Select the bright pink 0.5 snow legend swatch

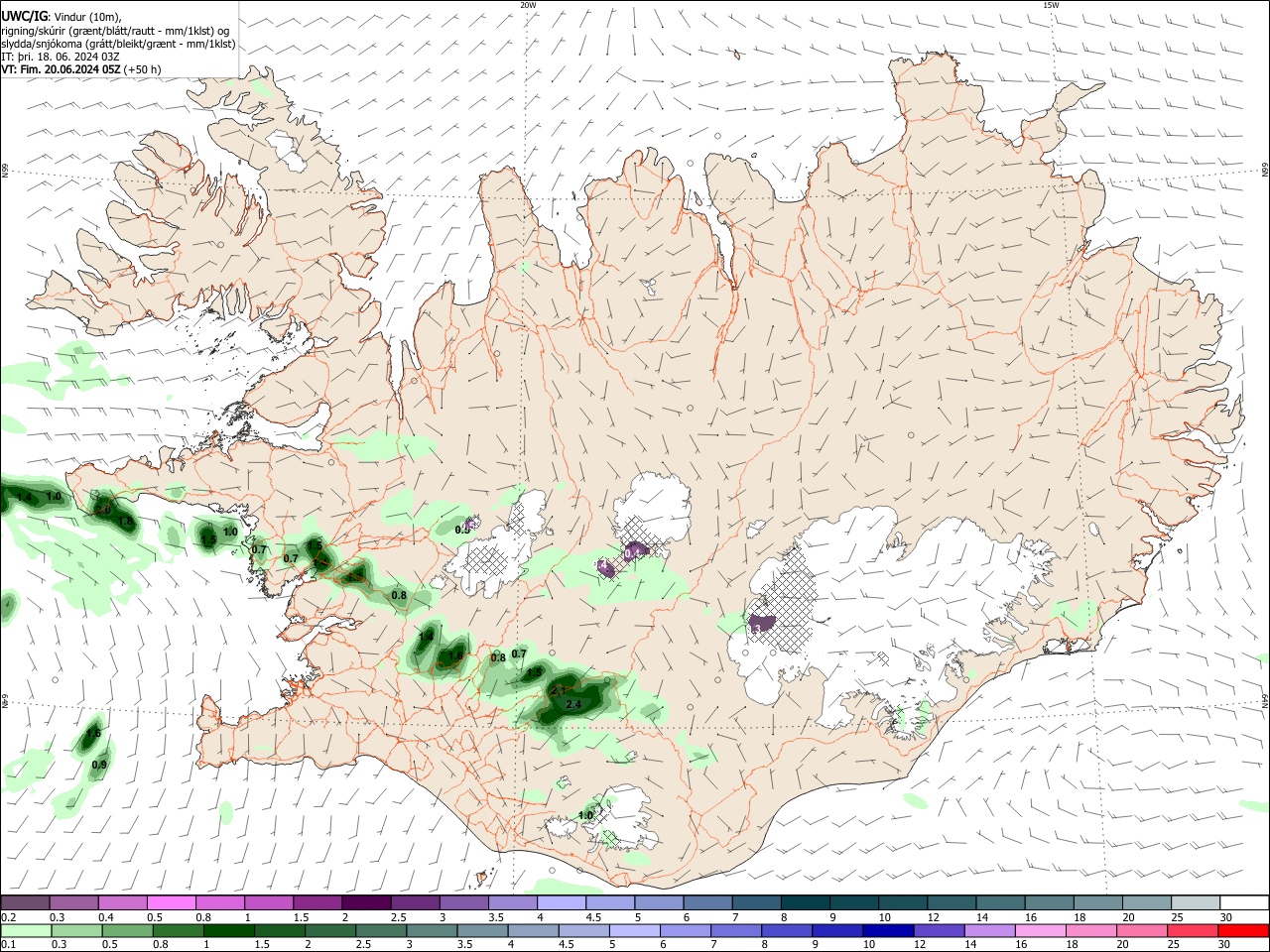[171, 903]
